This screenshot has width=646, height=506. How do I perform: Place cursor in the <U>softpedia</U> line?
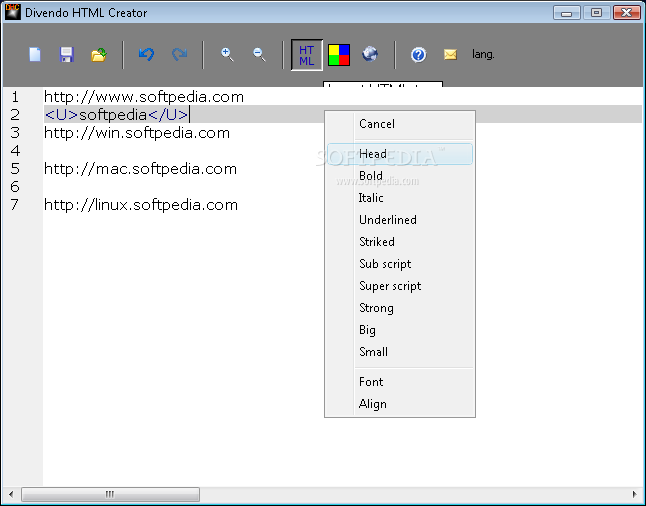(117, 115)
